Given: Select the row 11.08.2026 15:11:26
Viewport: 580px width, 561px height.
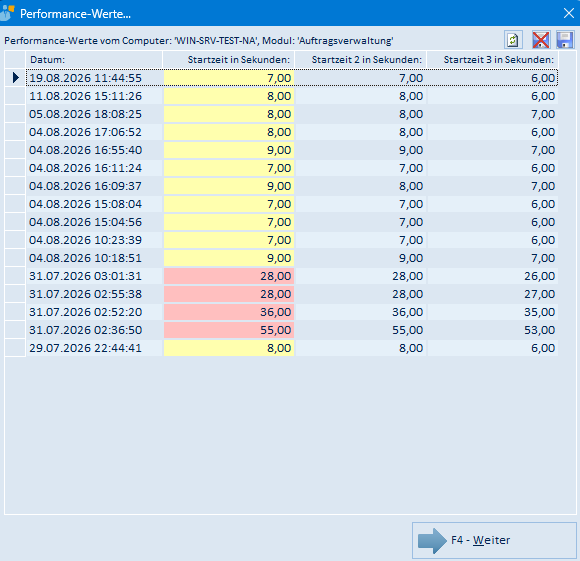Looking at the screenshot, I should 292,96.
